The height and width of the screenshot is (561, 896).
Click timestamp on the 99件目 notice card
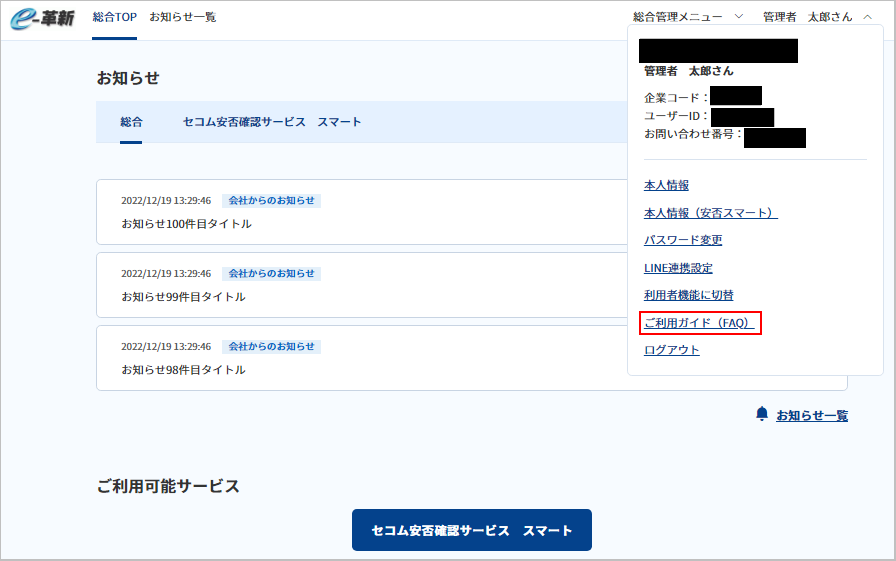tap(166, 274)
